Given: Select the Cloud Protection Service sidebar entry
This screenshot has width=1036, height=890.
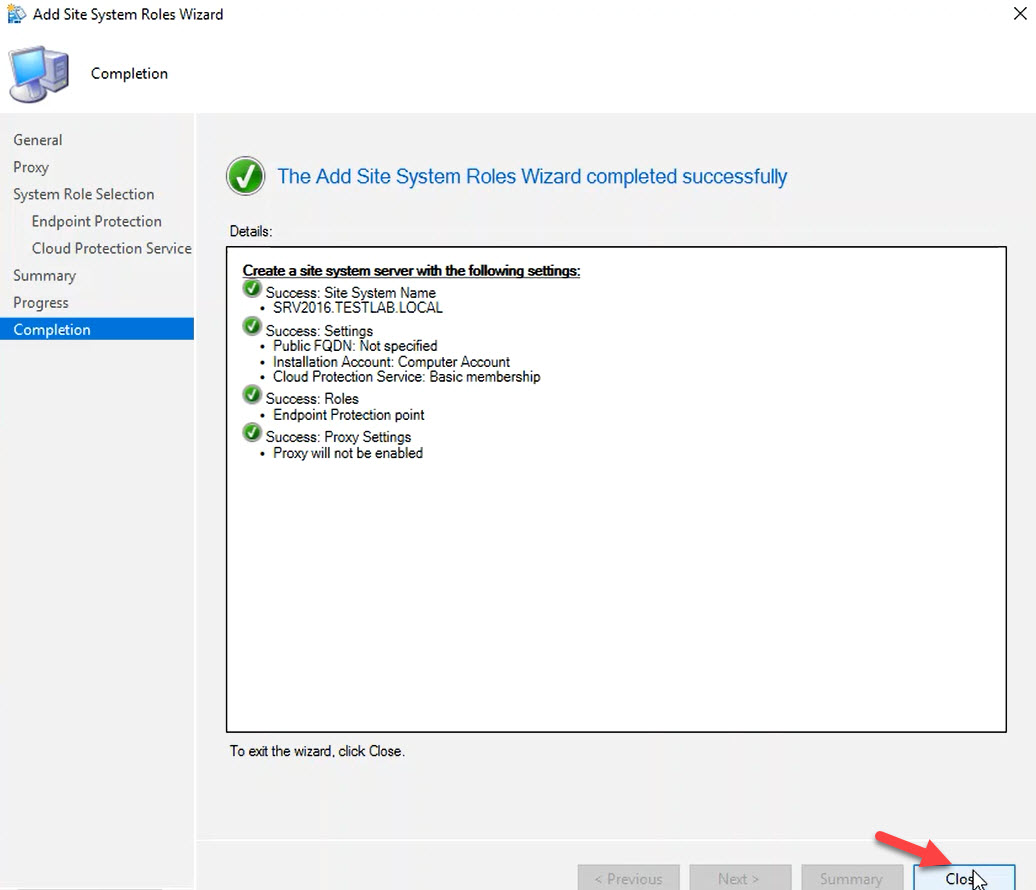Looking at the screenshot, I should [111, 248].
